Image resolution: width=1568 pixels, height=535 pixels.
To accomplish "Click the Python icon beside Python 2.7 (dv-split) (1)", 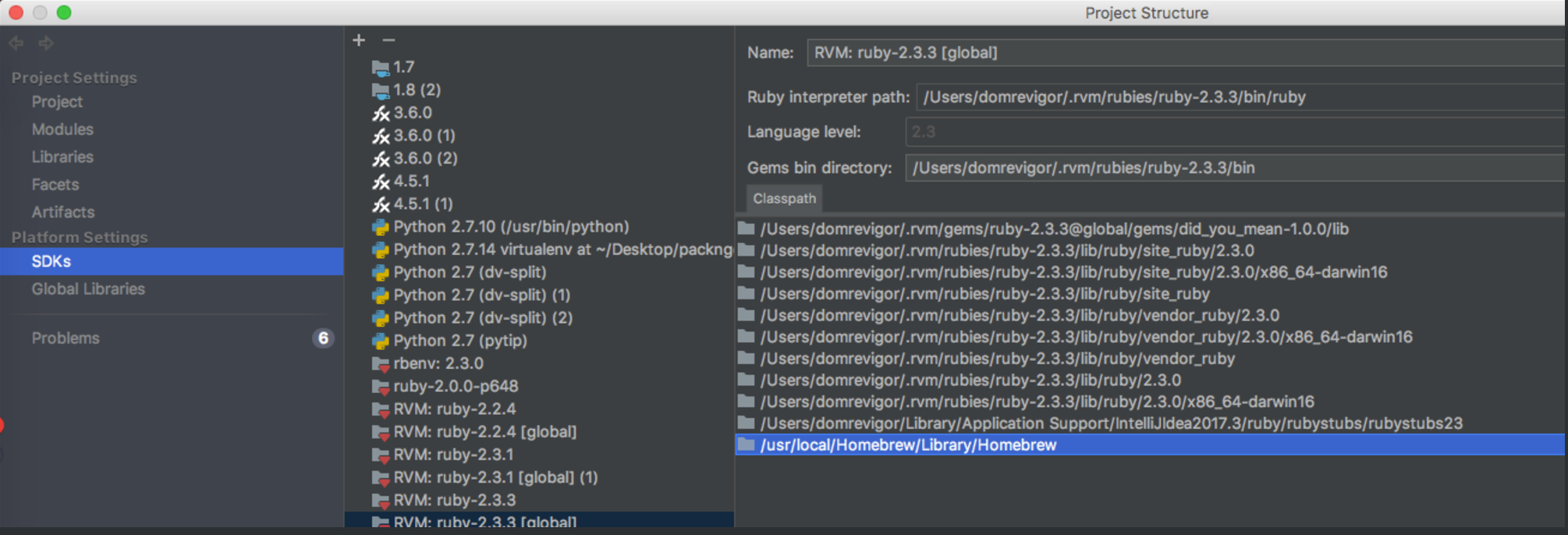I will tap(381, 296).
